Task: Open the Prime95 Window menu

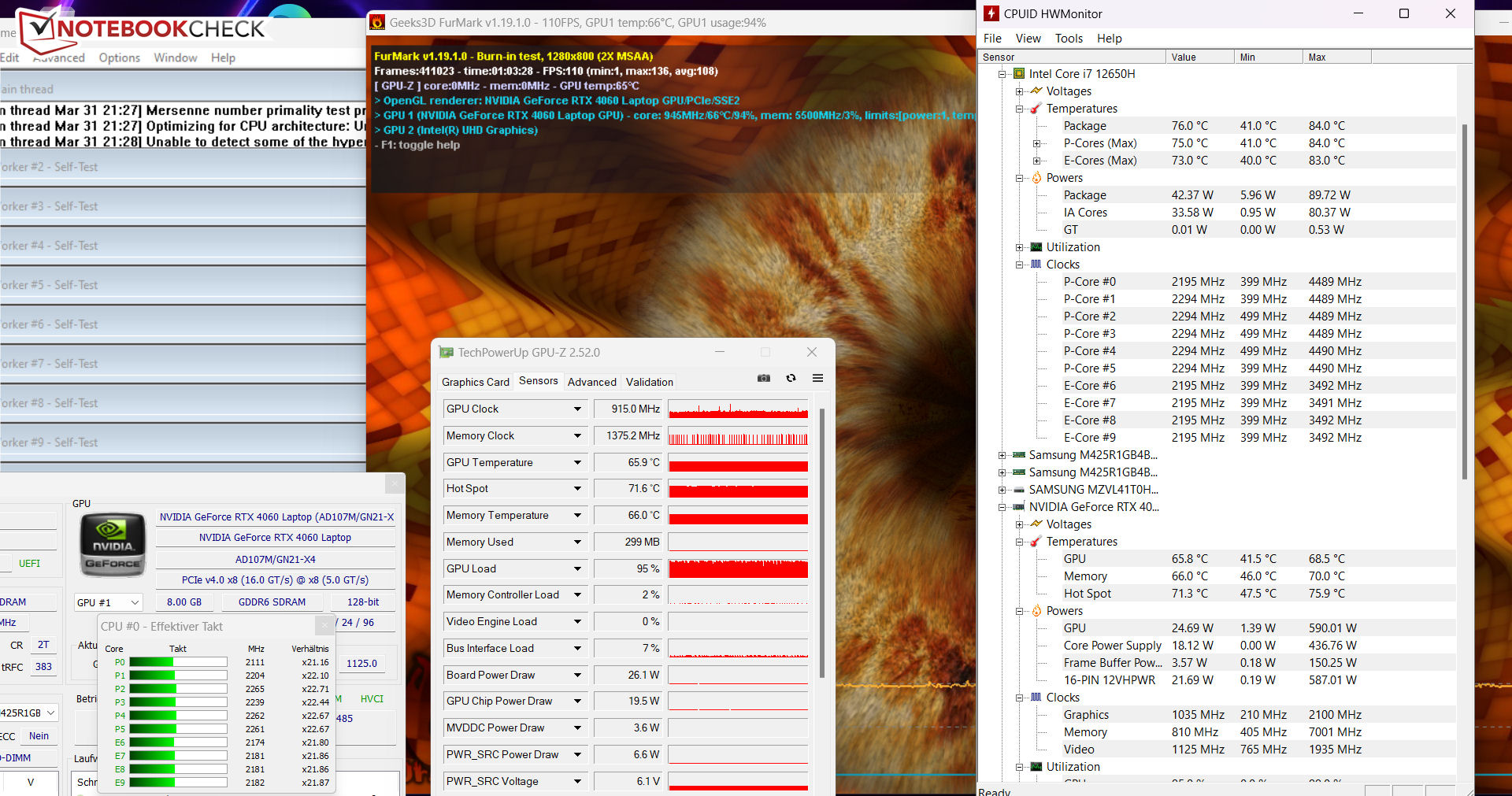Action: (176, 57)
